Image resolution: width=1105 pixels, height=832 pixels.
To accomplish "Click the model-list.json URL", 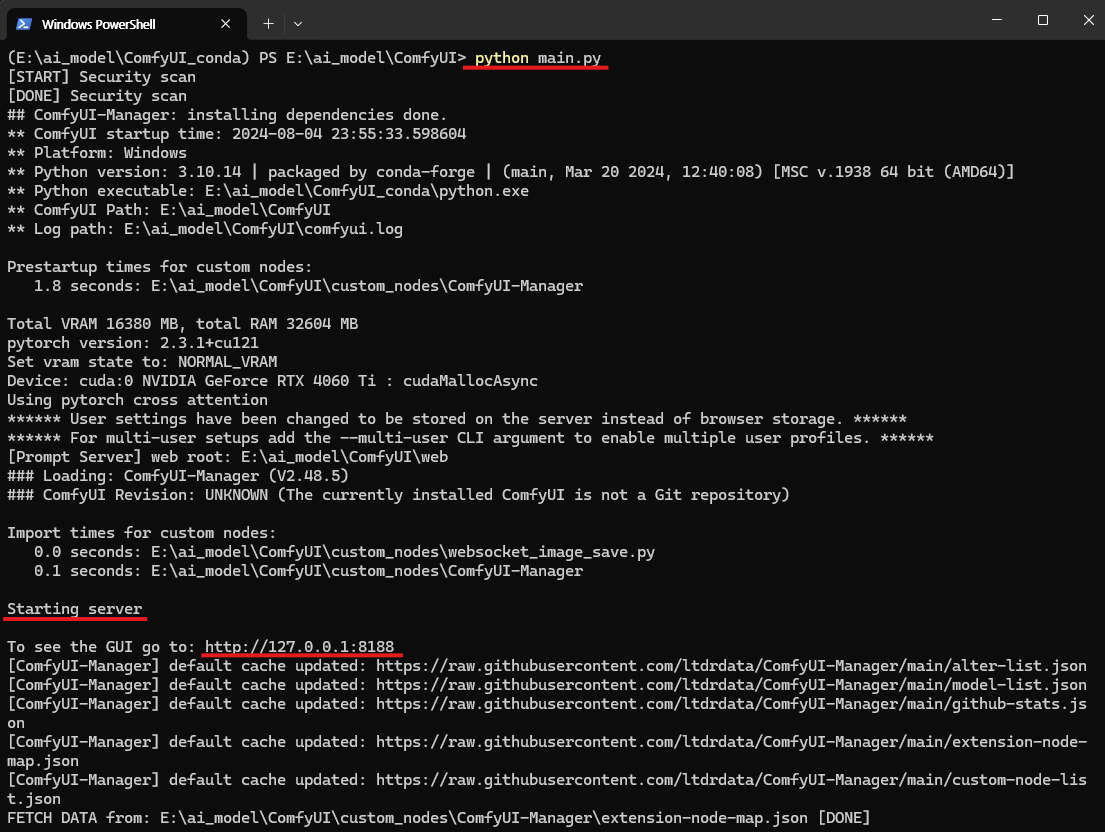I will coord(731,685).
